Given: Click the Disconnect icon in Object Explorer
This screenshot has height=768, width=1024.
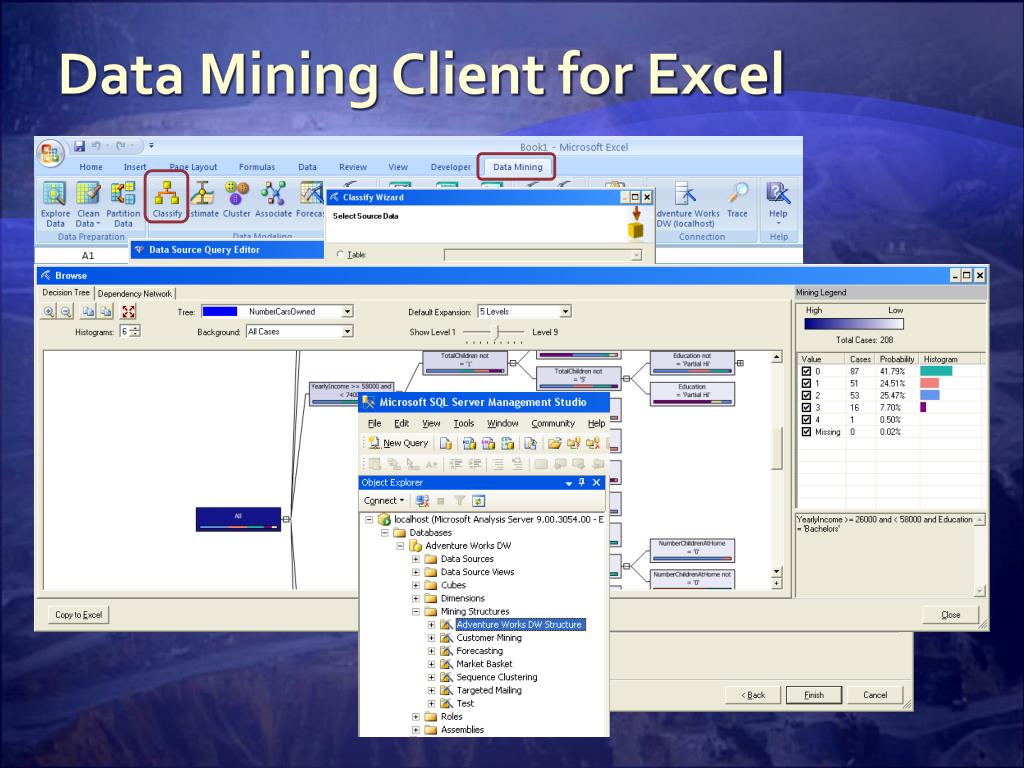Looking at the screenshot, I should coord(423,501).
